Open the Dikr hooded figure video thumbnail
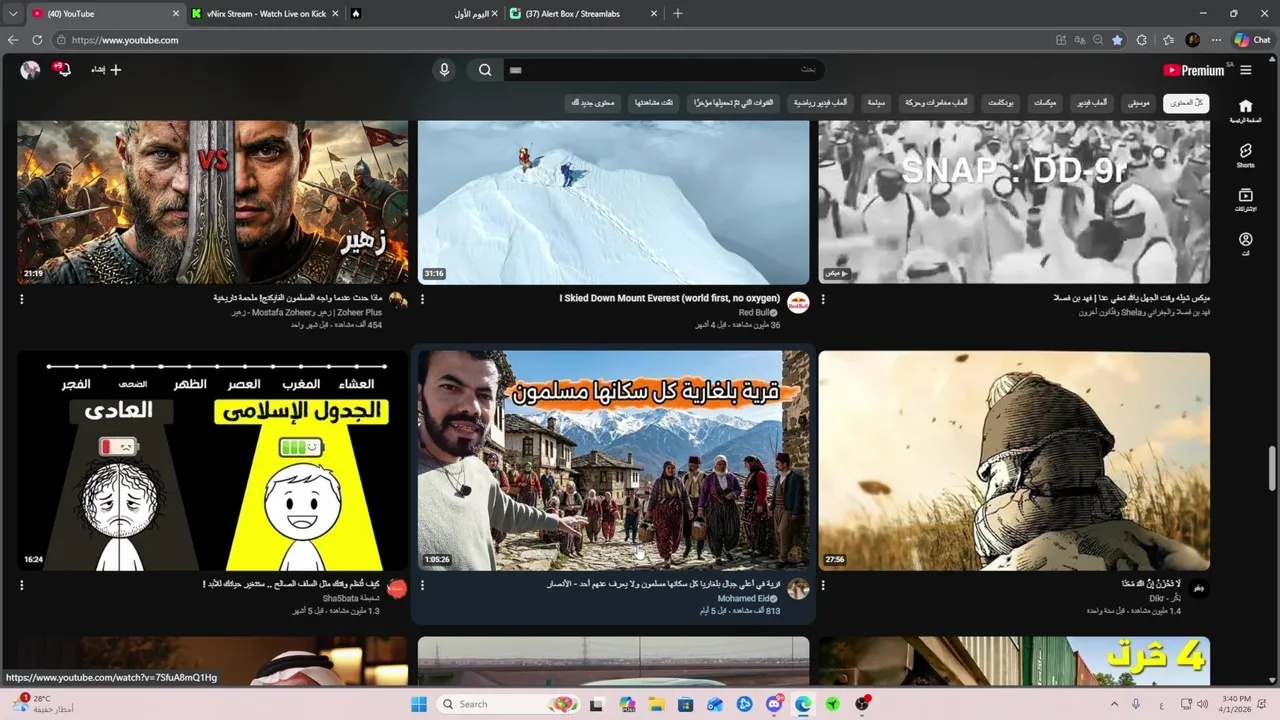The width and height of the screenshot is (1280, 720). (x=1014, y=460)
